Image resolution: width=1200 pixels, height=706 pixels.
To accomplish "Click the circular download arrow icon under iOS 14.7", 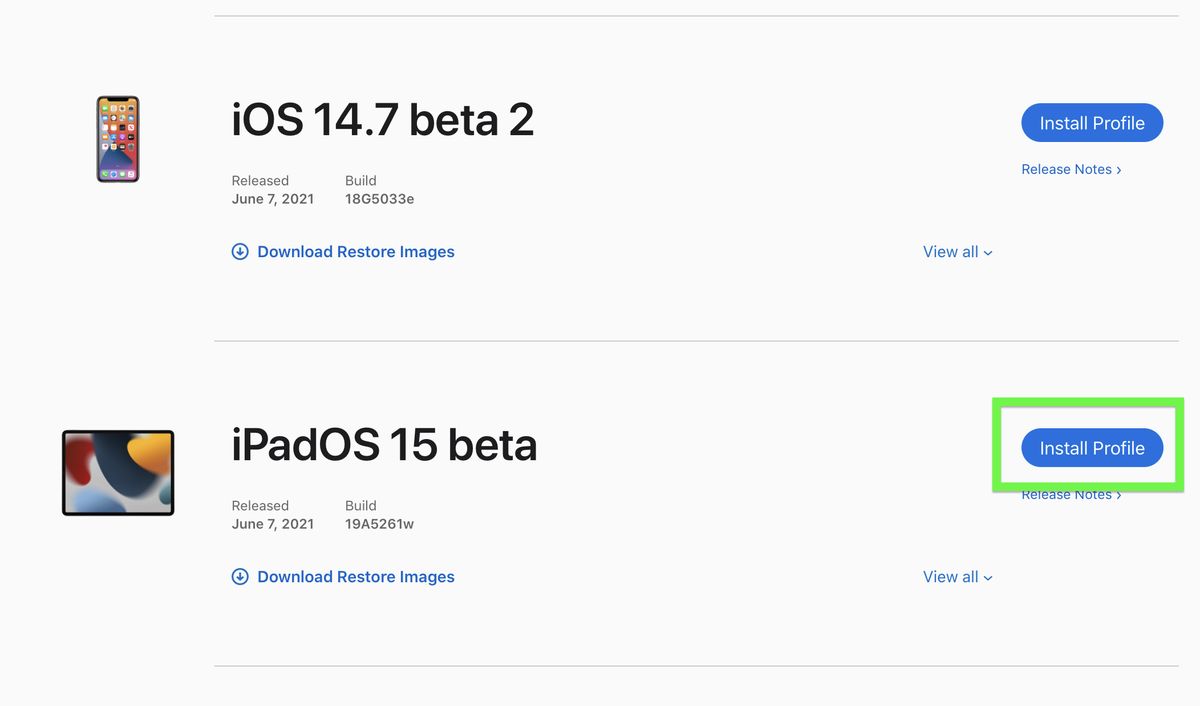I will point(240,251).
